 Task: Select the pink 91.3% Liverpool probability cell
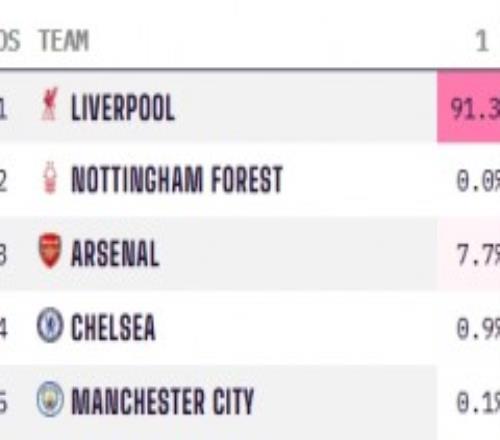[x=468, y=106]
